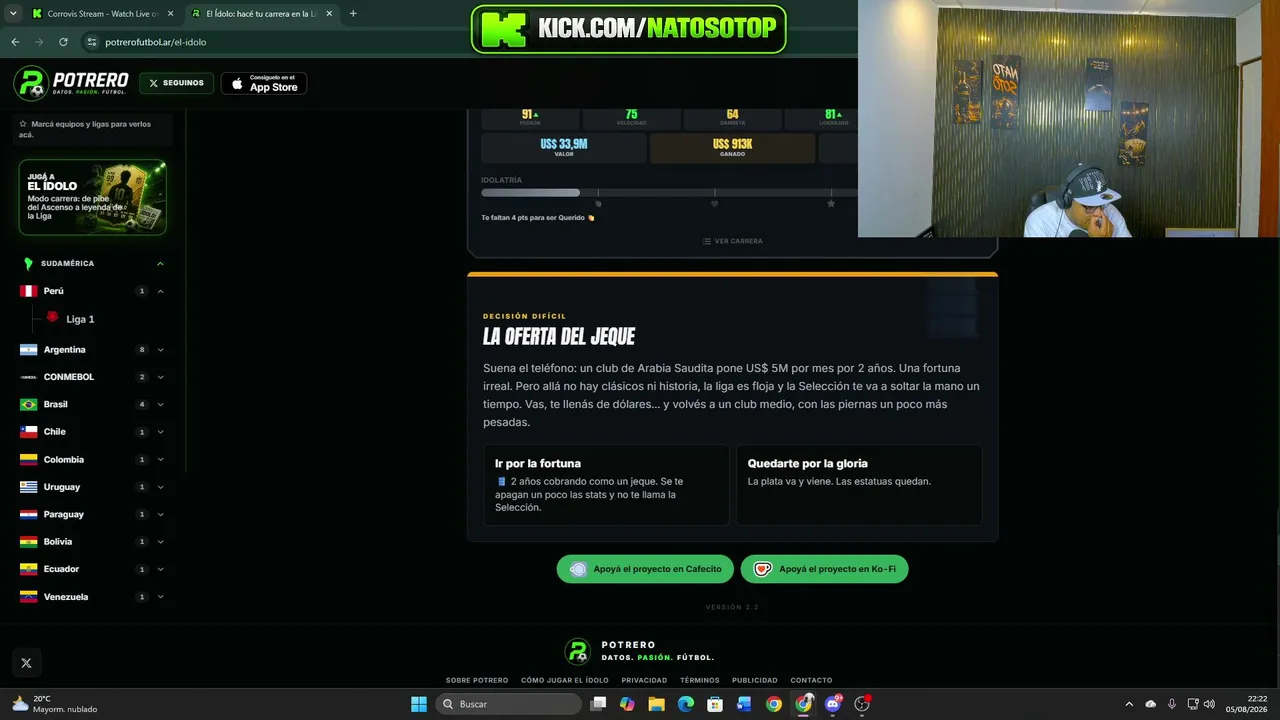This screenshot has width=1280, height=720.
Task: Click the Peru flag icon
Action: click(28, 291)
